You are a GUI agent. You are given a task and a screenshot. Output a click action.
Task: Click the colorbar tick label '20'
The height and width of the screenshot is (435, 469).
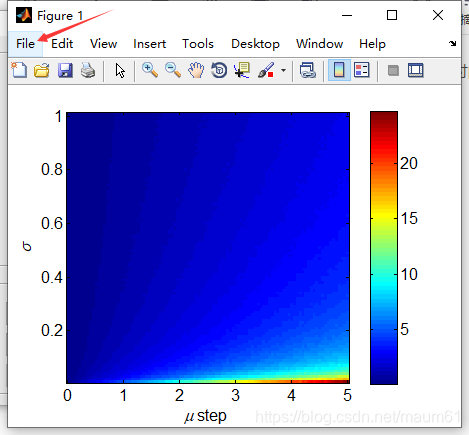409,163
